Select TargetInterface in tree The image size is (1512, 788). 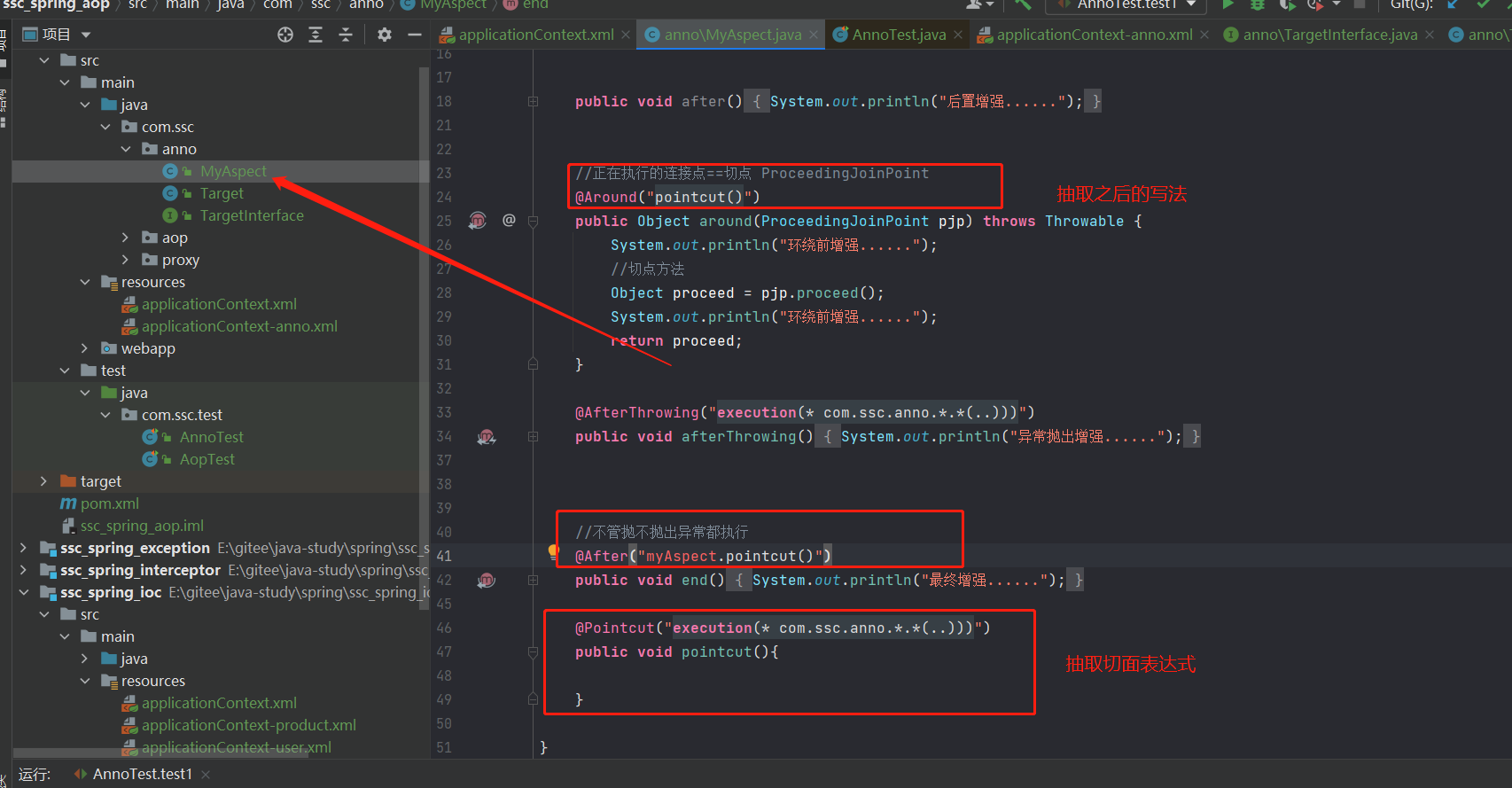[251, 215]
